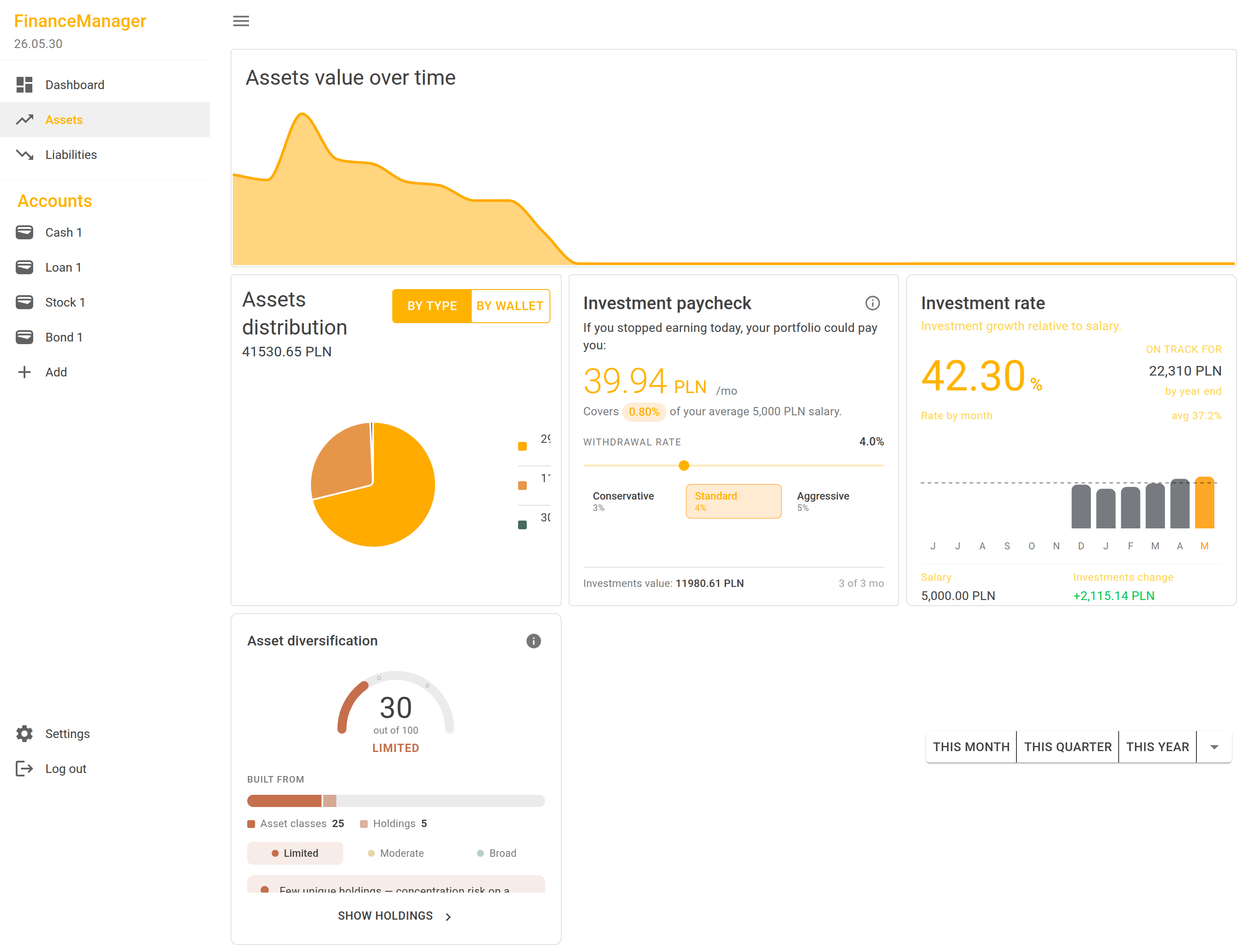
Task: Open the Bond 1 account
Action: pyautogui.click(x=105, y=337)
